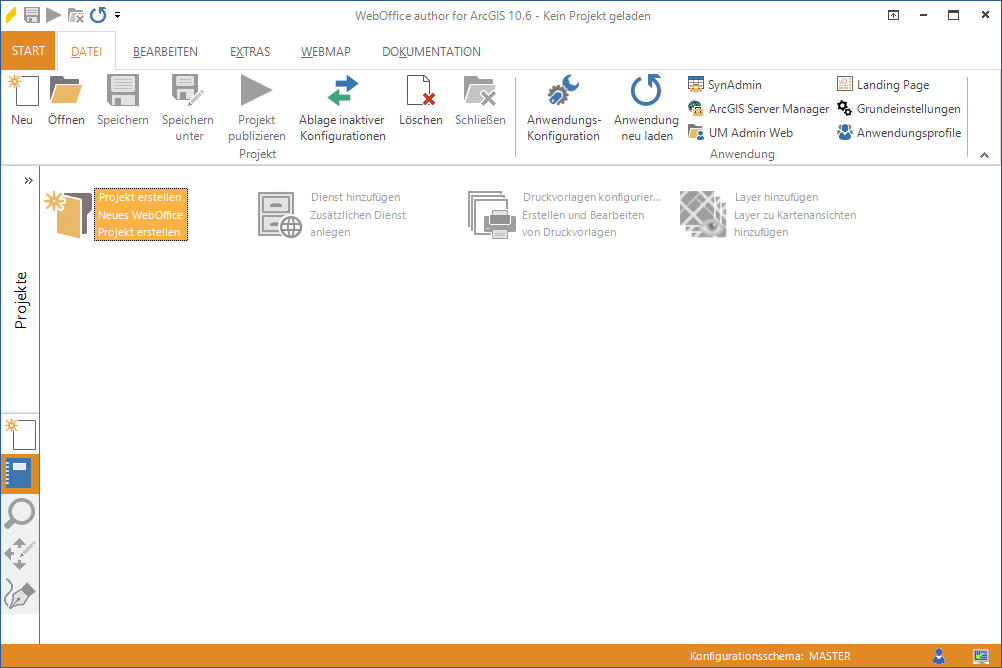Open ArcGIS Server Manager
Screen dimensions: 1002x668
click(759, 109)
